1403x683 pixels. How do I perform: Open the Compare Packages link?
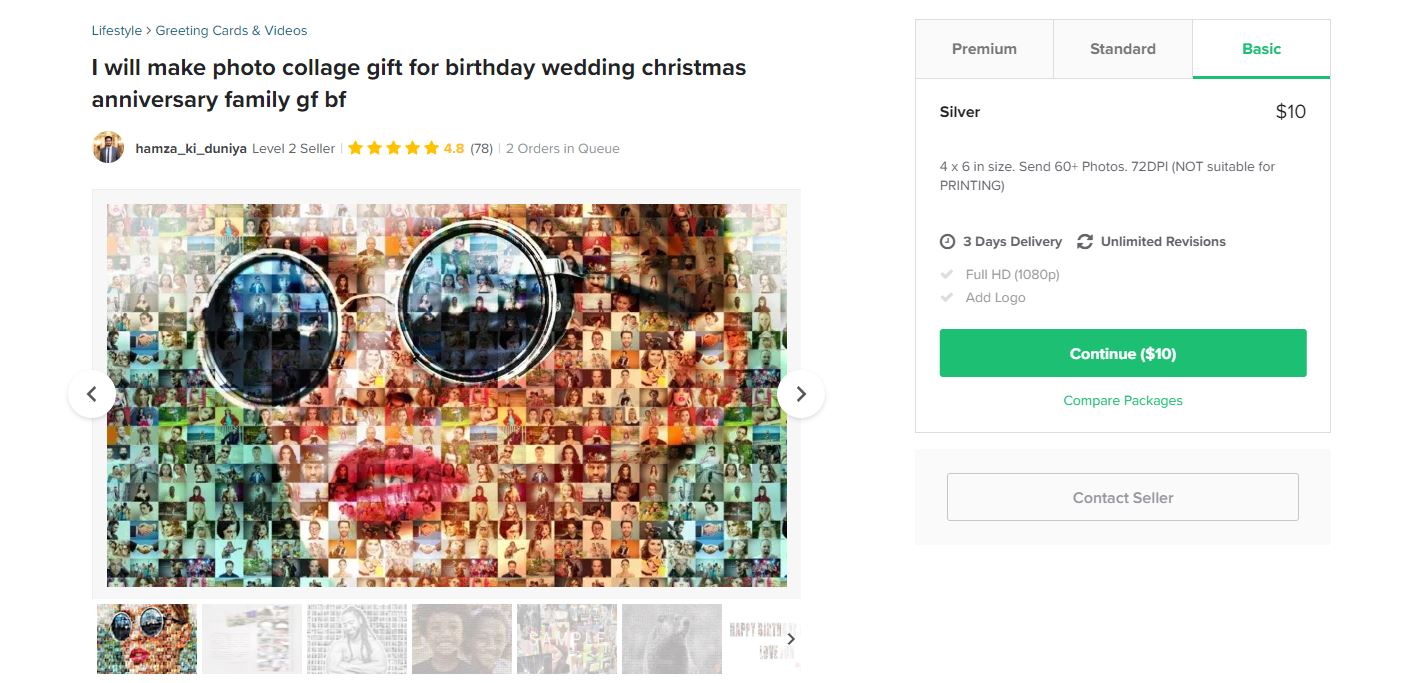[1122, 400]
